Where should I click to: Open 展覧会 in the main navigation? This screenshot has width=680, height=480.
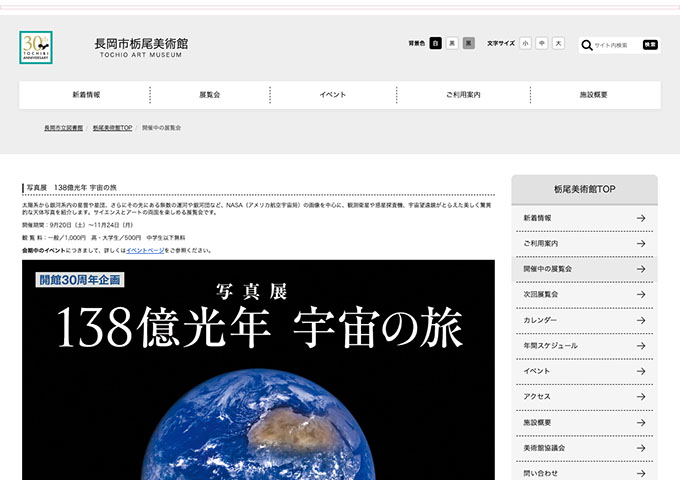point(210,95)
